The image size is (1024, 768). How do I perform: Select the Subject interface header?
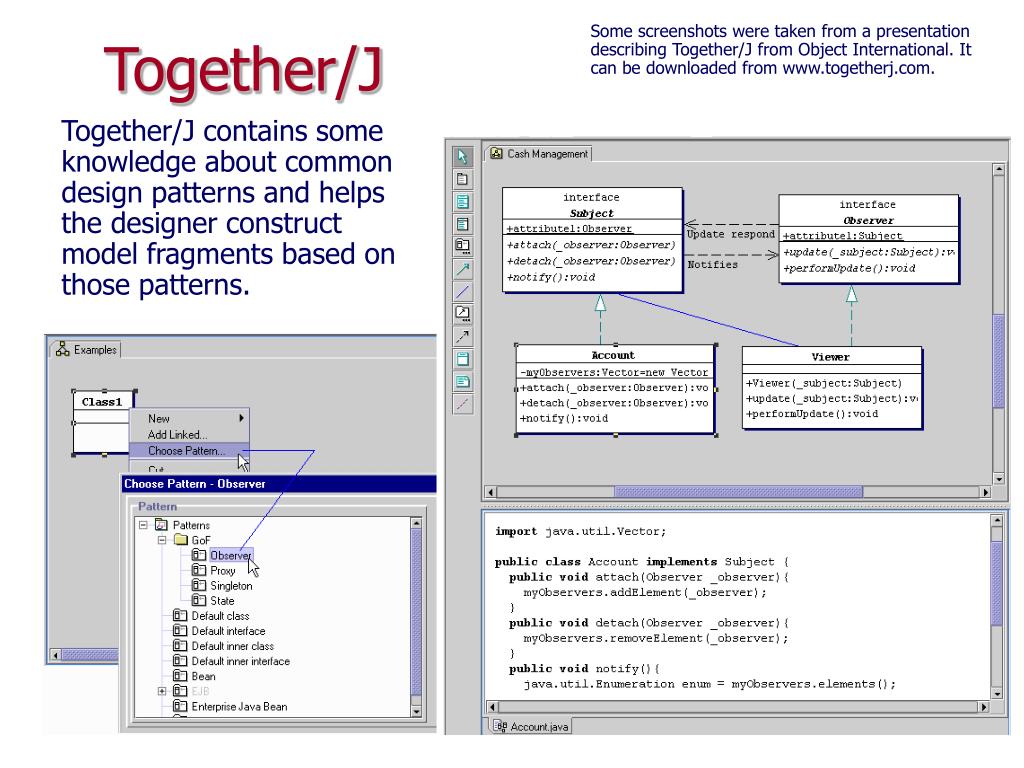tap(592, 204)
